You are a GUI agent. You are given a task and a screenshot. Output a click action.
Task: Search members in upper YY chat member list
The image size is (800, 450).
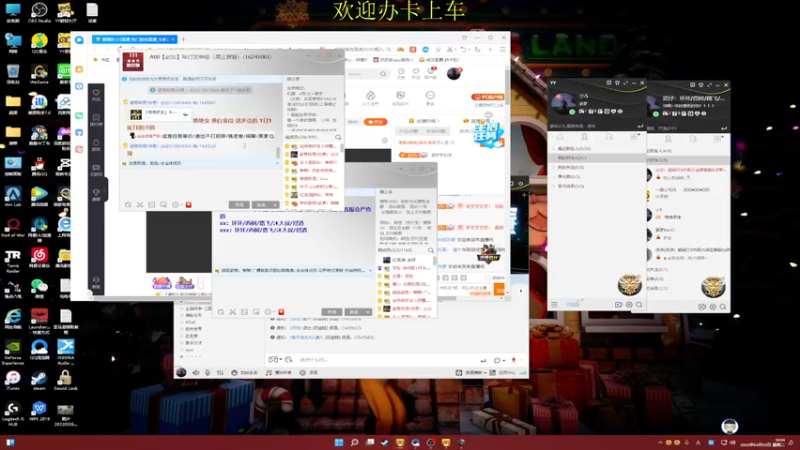[338, 137]
